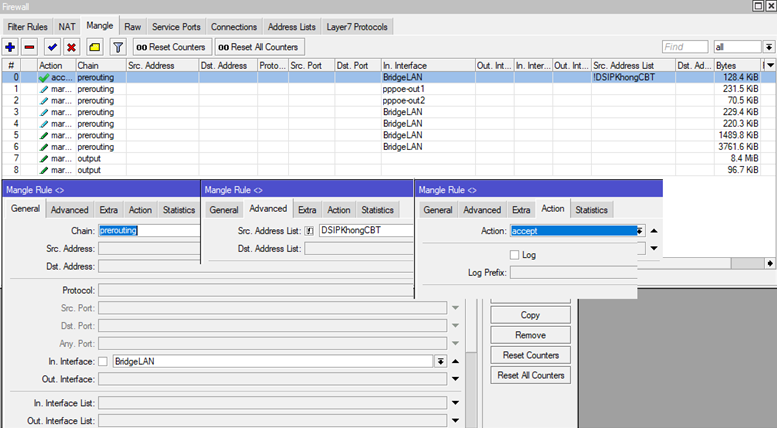The height and width of the screenshot is (428, 777).
Task: Click the Remove button
Action: (530, 335)
